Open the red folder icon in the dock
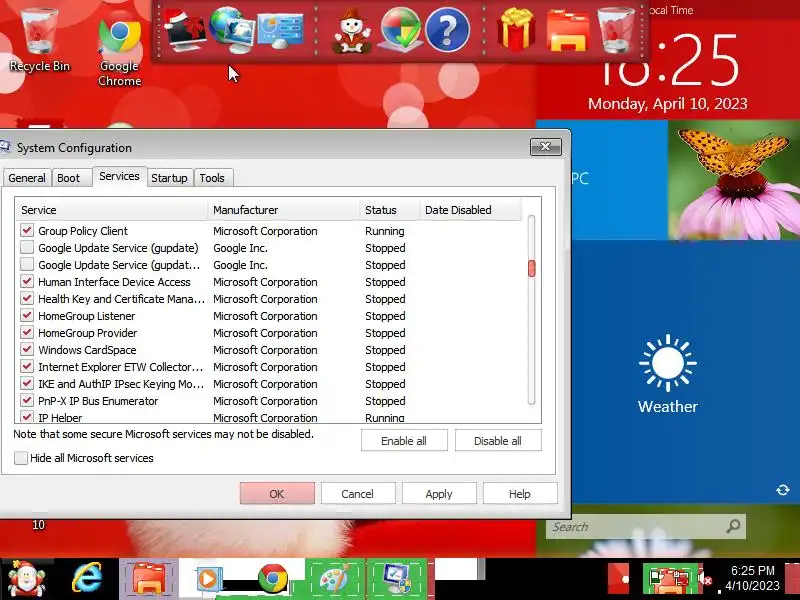 coord(567,32)
